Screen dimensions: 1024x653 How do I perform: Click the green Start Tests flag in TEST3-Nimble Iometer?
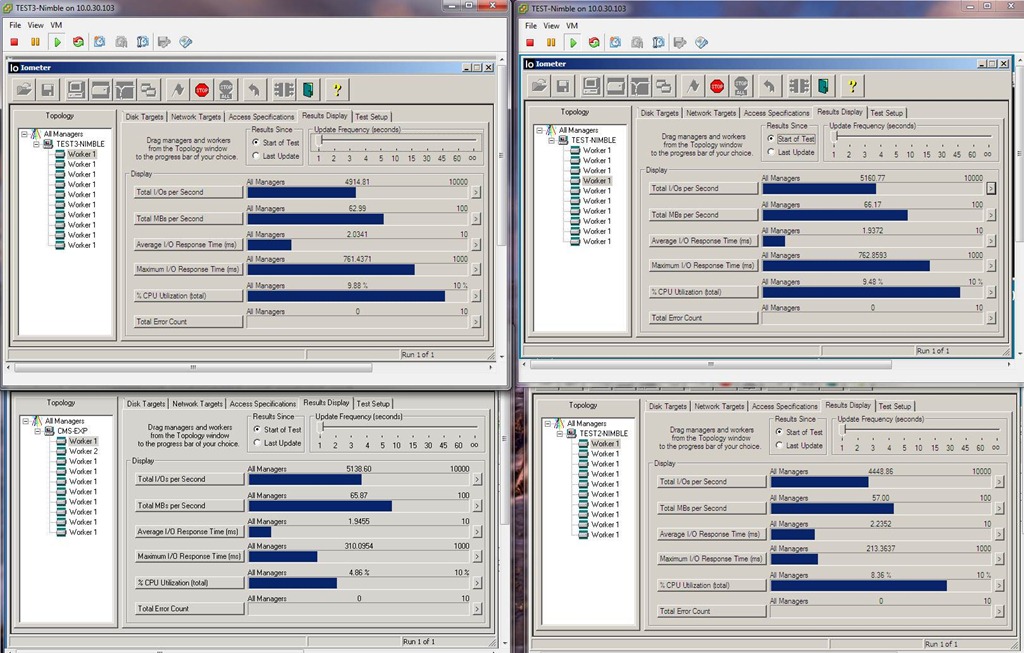click(178, 90)
